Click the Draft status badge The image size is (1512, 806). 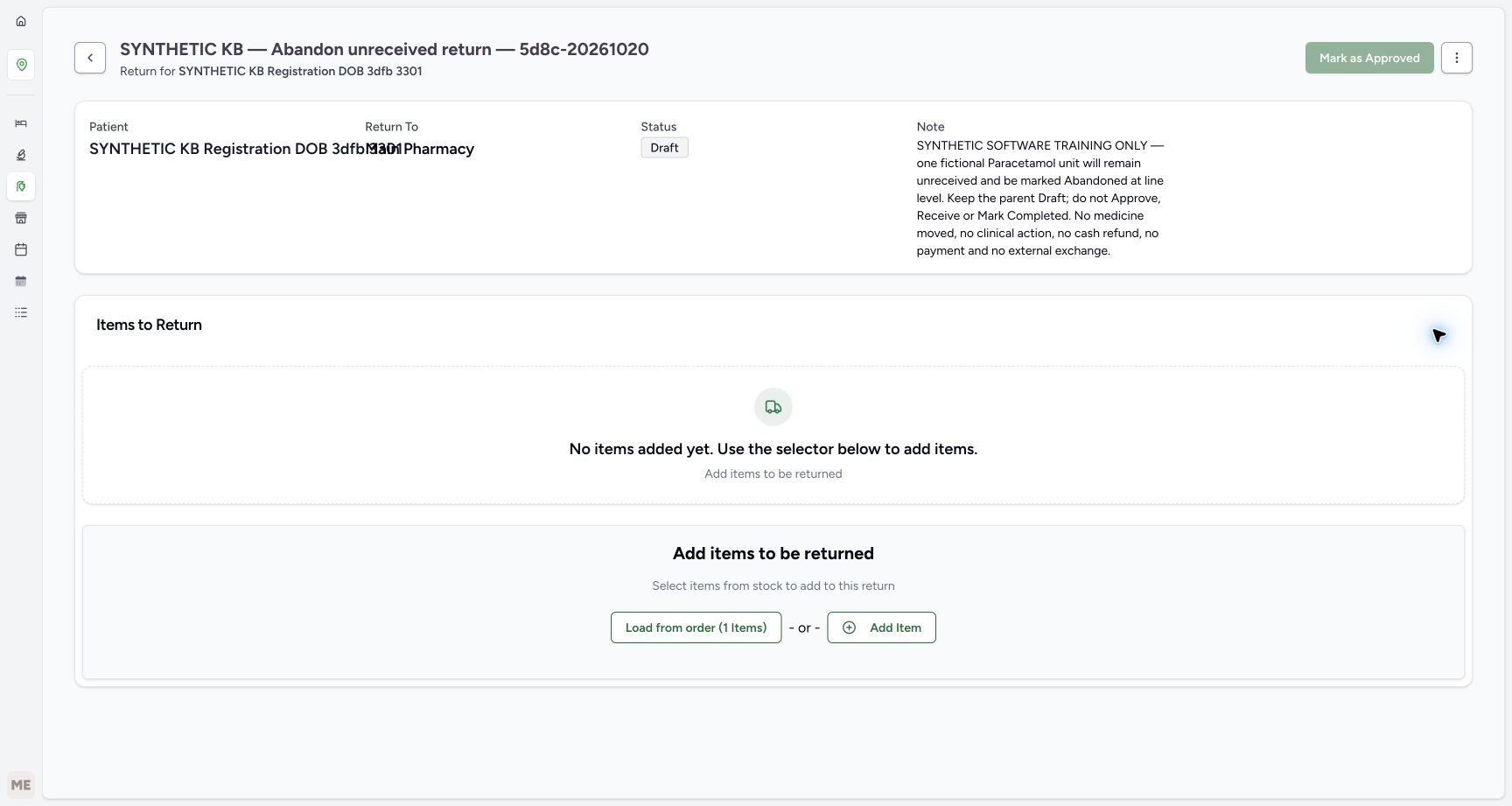pos(664,148)
